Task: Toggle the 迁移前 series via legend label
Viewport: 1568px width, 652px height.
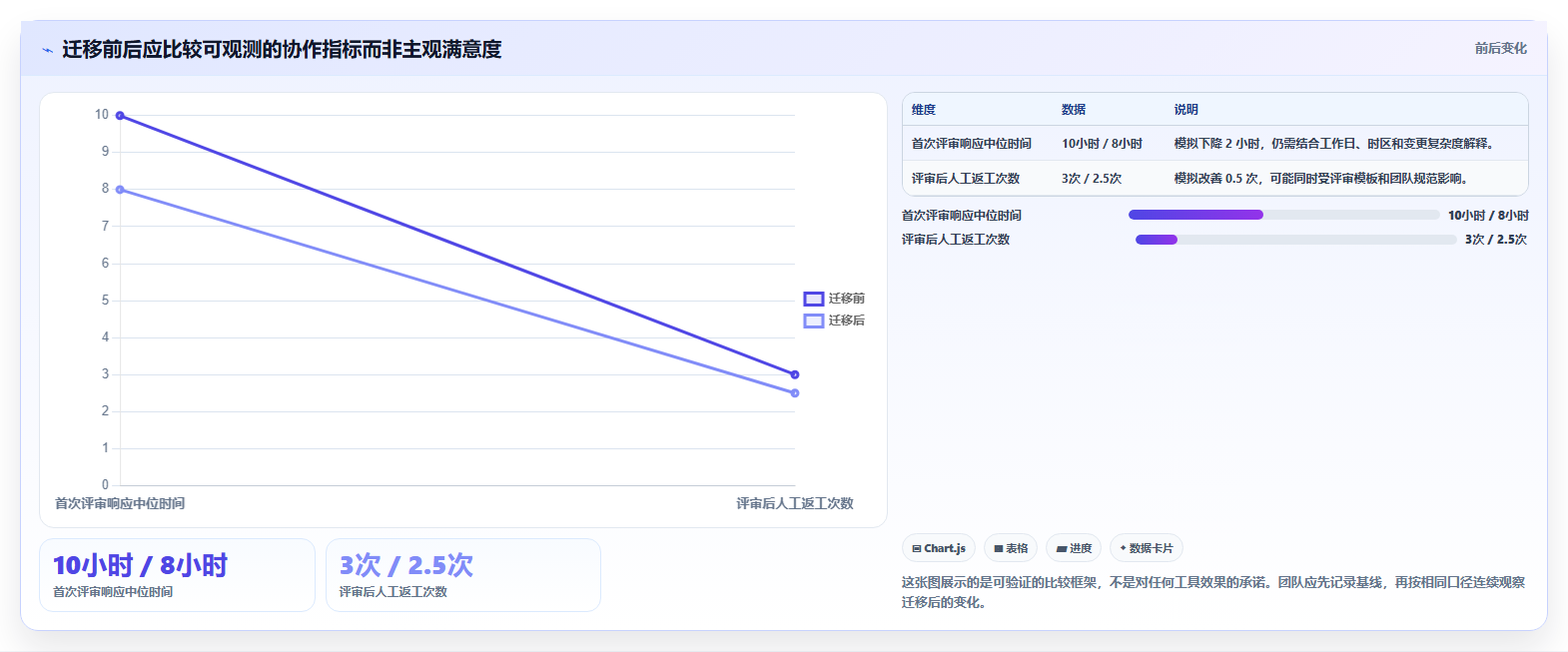Action: [x=847, y=299]
